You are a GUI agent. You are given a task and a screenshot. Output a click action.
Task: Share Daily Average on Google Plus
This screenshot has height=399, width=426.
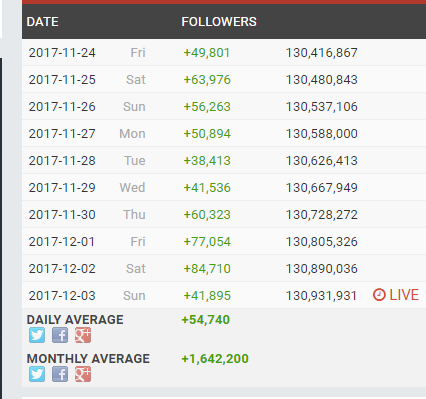(x=83, y=335)
